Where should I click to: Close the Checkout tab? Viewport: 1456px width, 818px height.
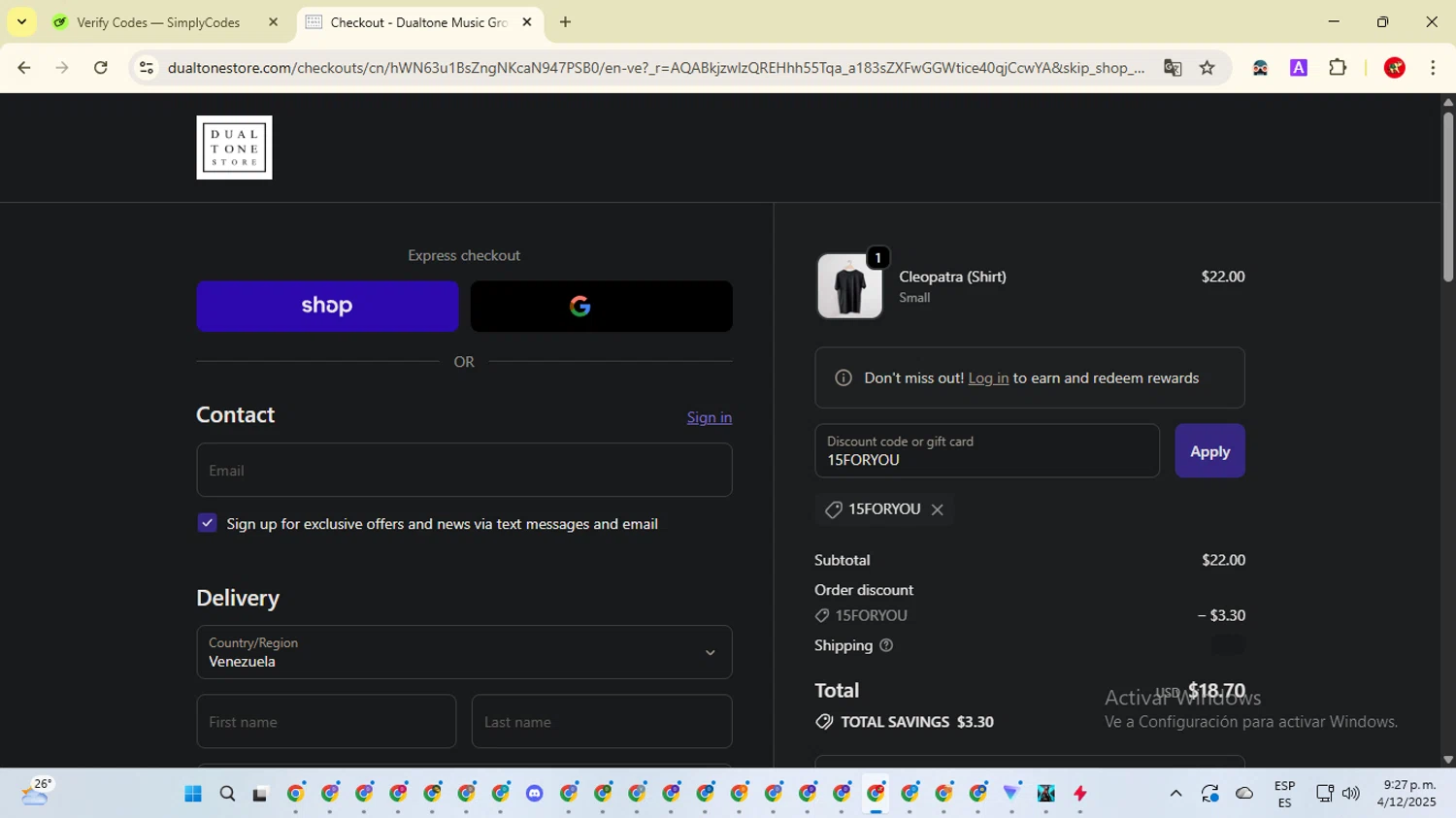pos(527,22)
